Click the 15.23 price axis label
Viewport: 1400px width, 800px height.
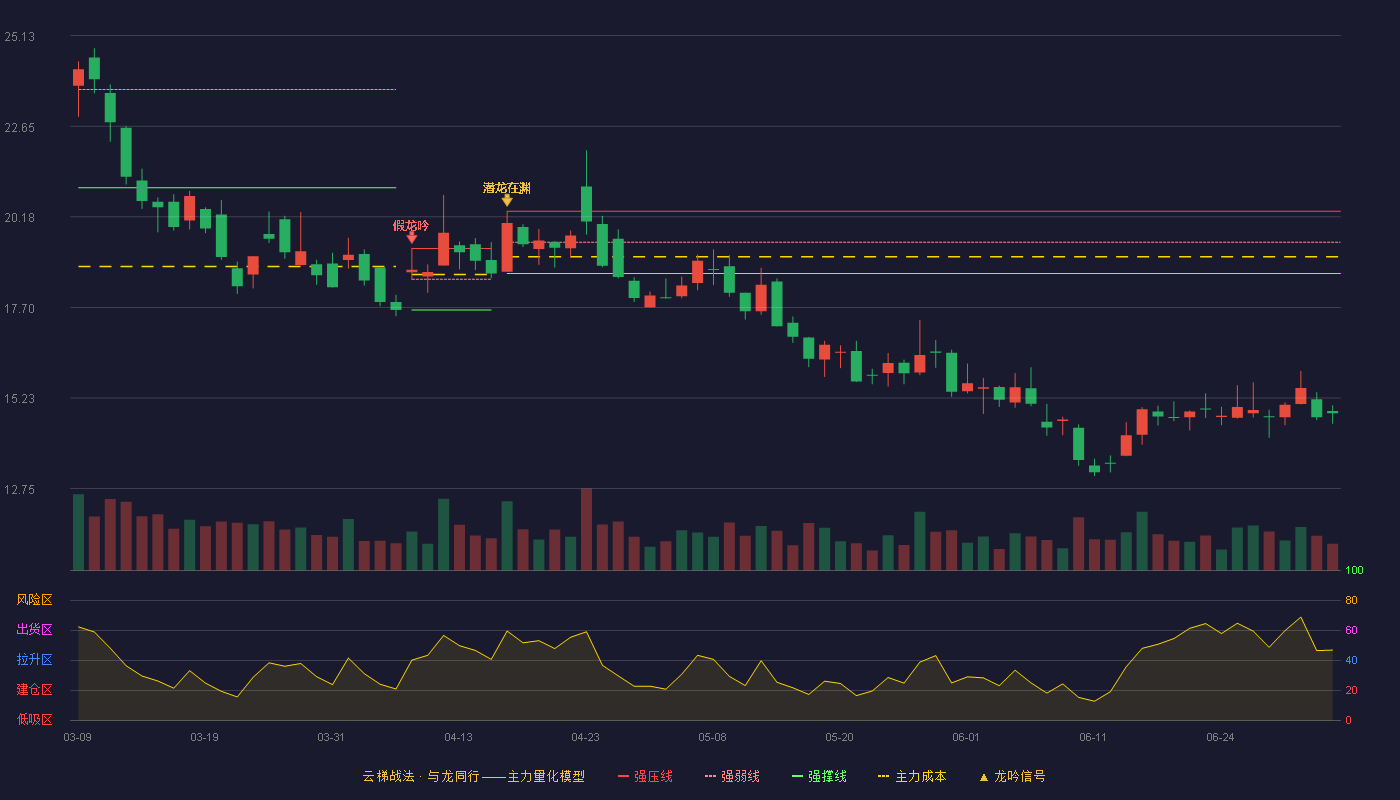[19, 399]
